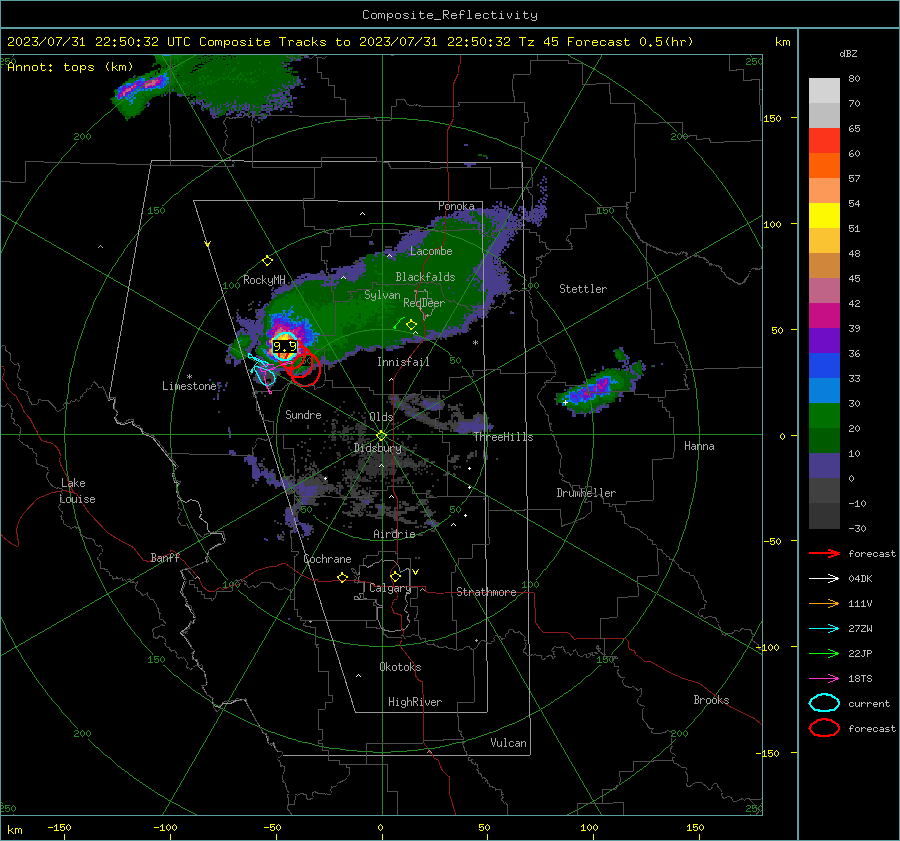Click the Limestone label
Viewport: 900px width, 841px height.
coord(189,386)
